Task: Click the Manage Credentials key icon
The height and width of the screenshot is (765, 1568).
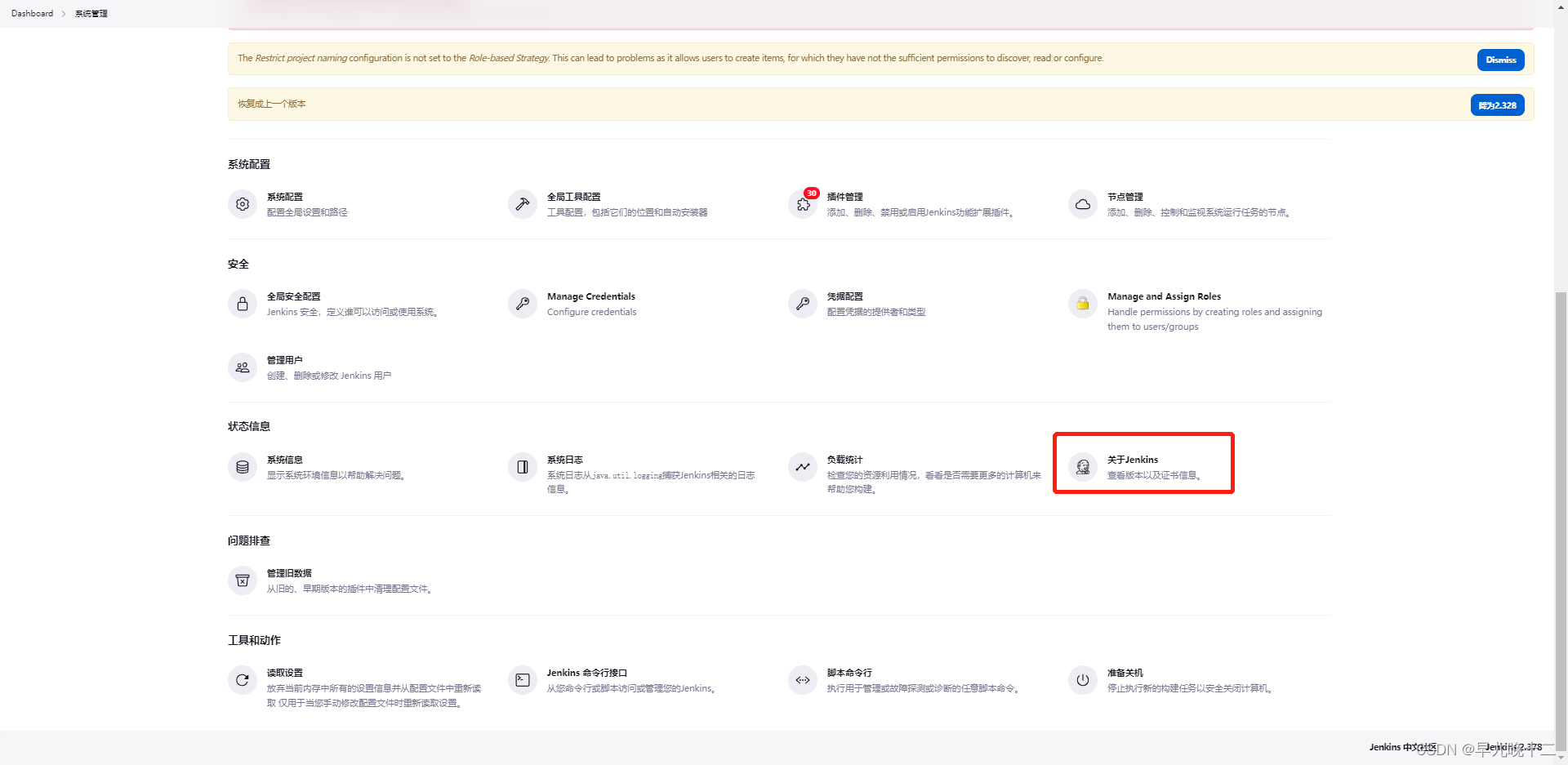Action: [x=523, y=304]
